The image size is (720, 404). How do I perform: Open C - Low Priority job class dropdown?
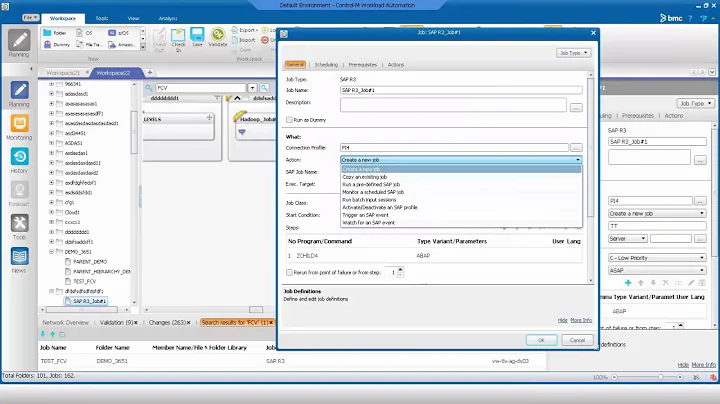pos(657,258)
